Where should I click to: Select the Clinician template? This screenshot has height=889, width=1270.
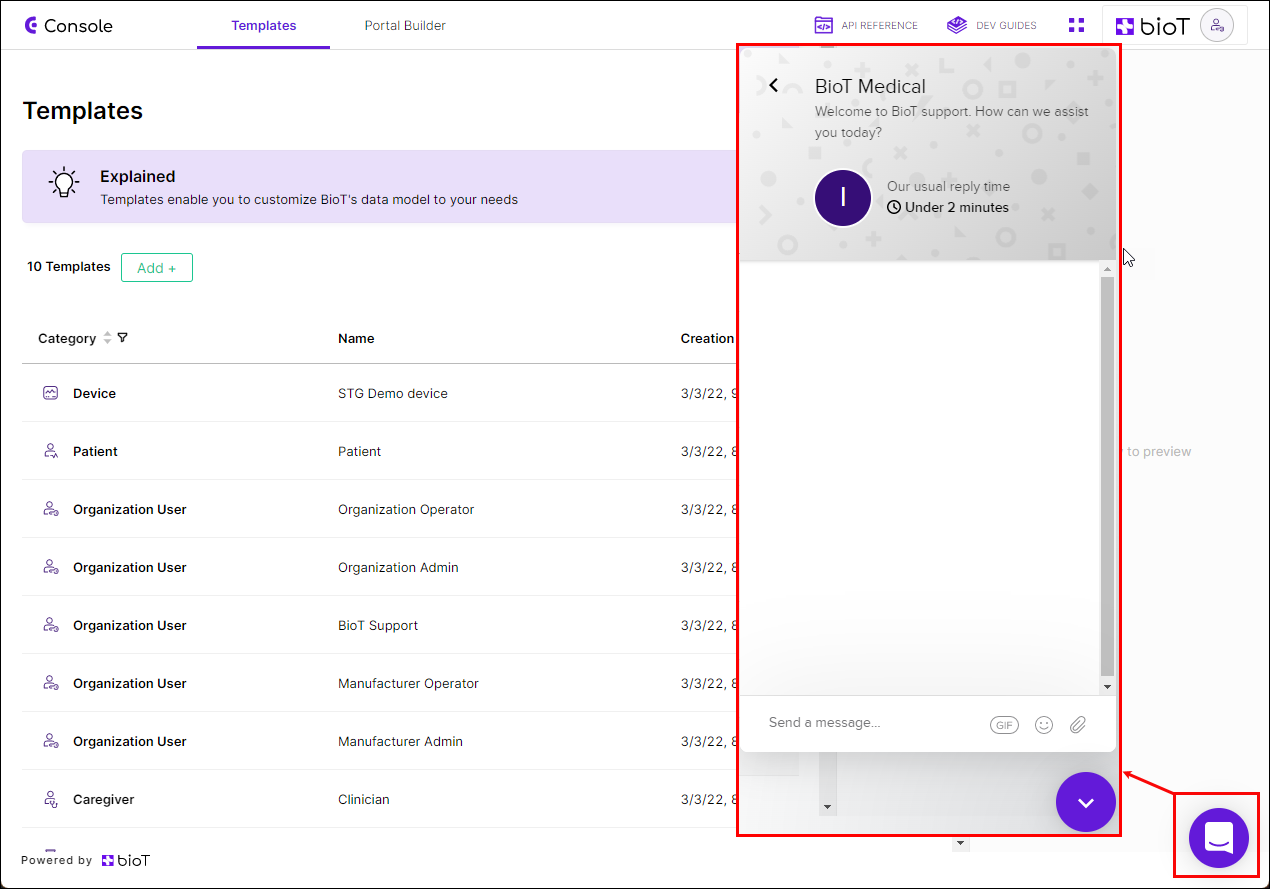[364, 799]
